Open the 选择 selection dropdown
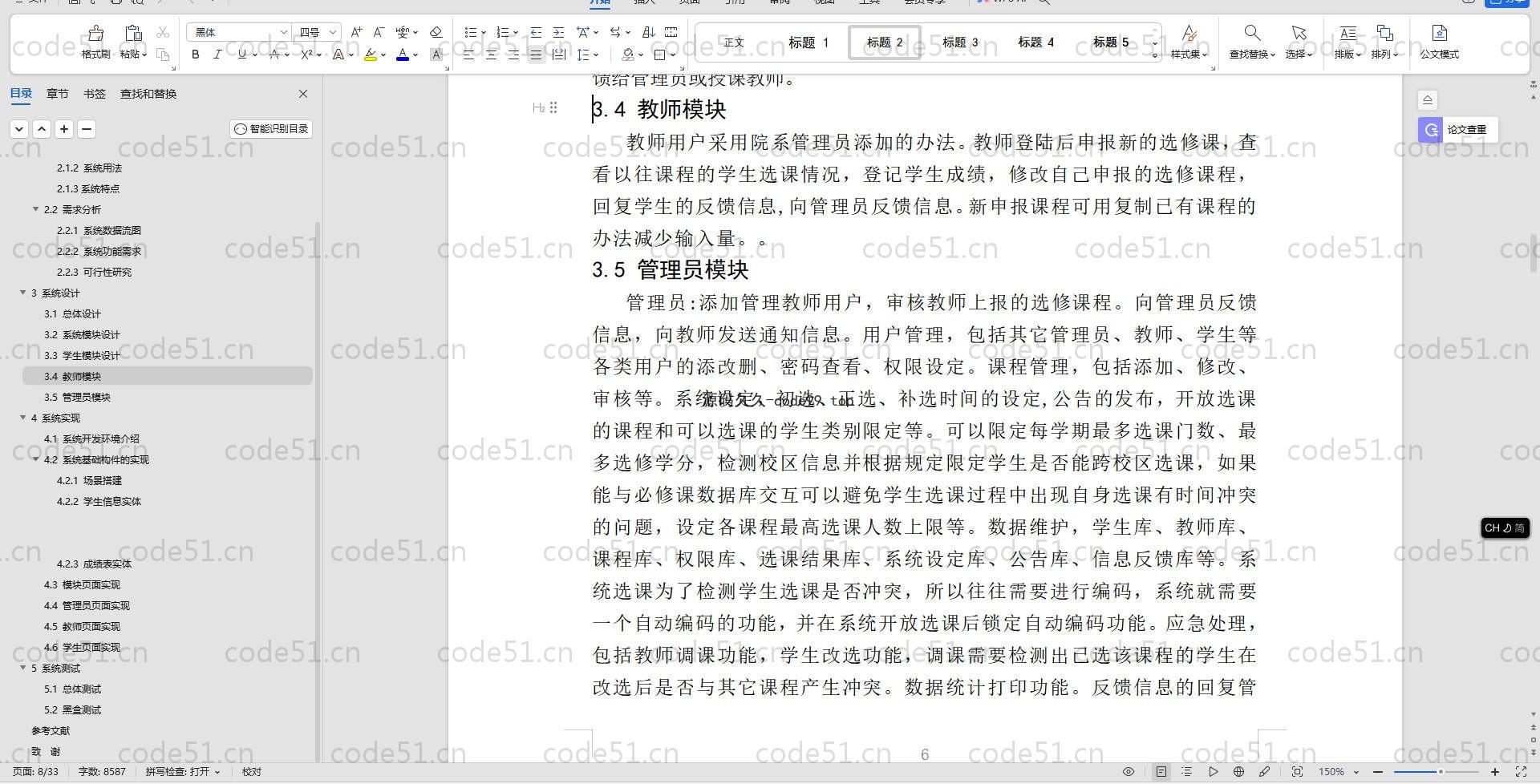This screenshot has height=784, width=1540. point(1298,42)
